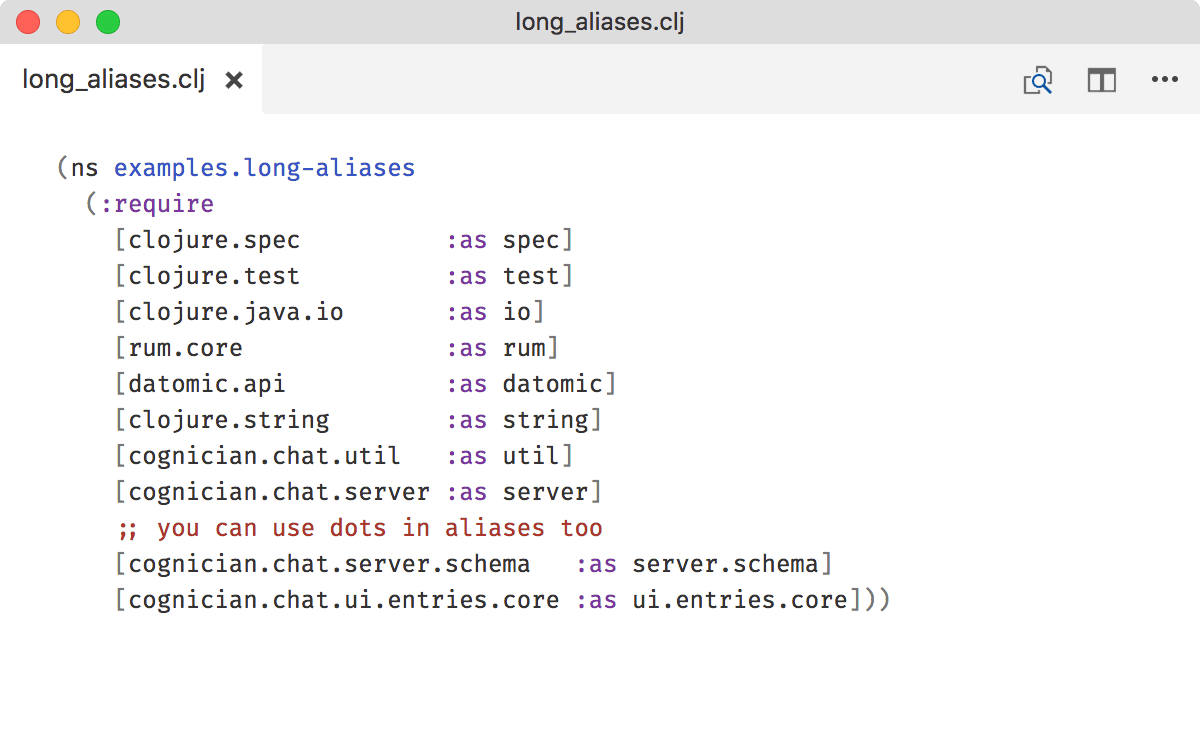This screenshot has width=1200, height=742.
Task: Place cursor in clojure.java.io
Action: tap(236, 312)
